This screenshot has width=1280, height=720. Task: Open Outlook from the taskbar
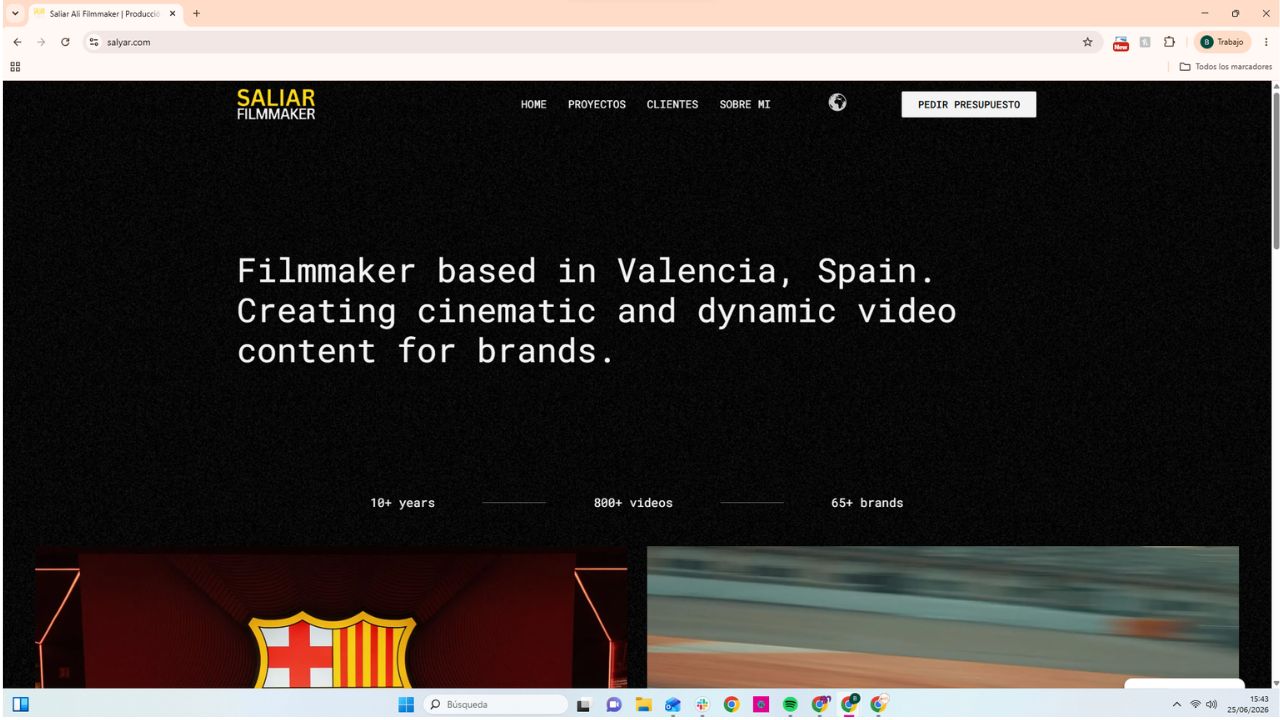(673, 705)
